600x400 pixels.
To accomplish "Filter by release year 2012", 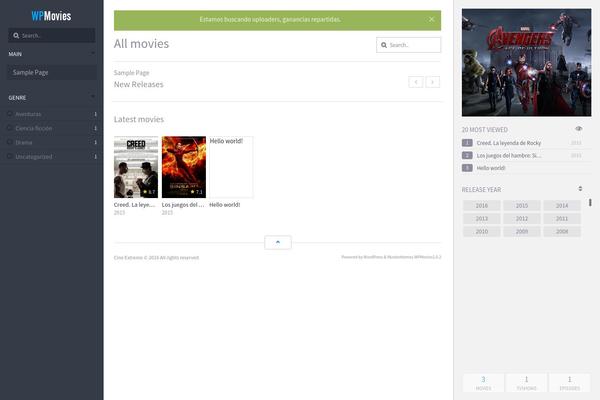I will pyautogui.click(x=522, y=219).
